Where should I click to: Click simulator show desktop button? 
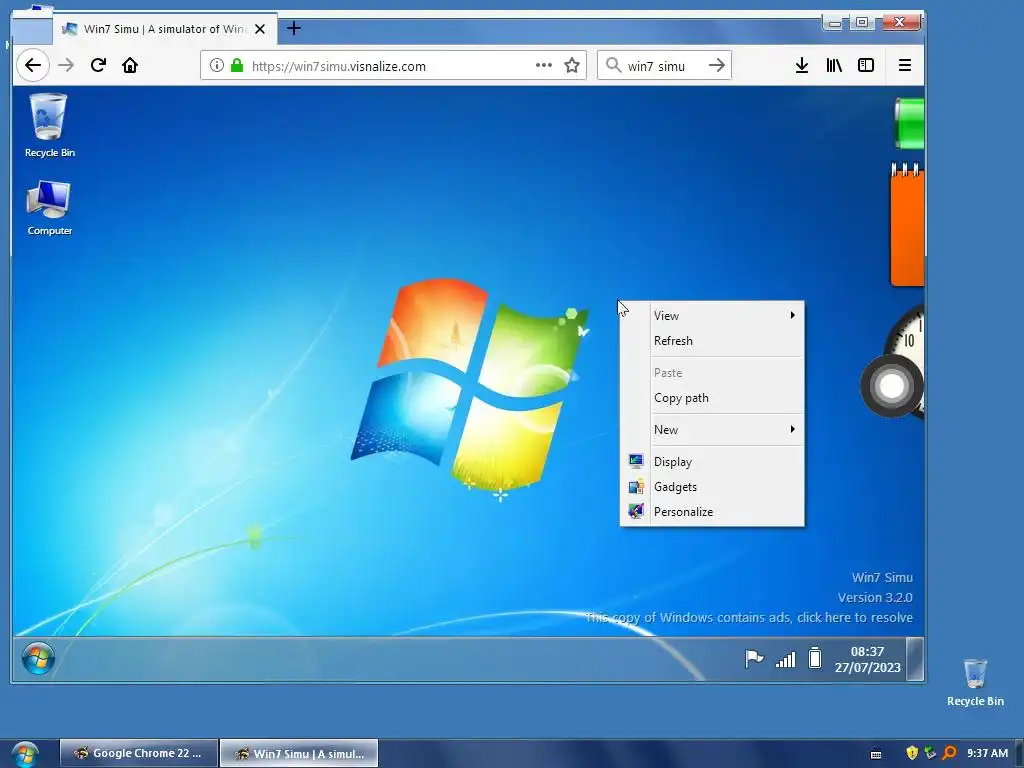(x=915, y=659)
